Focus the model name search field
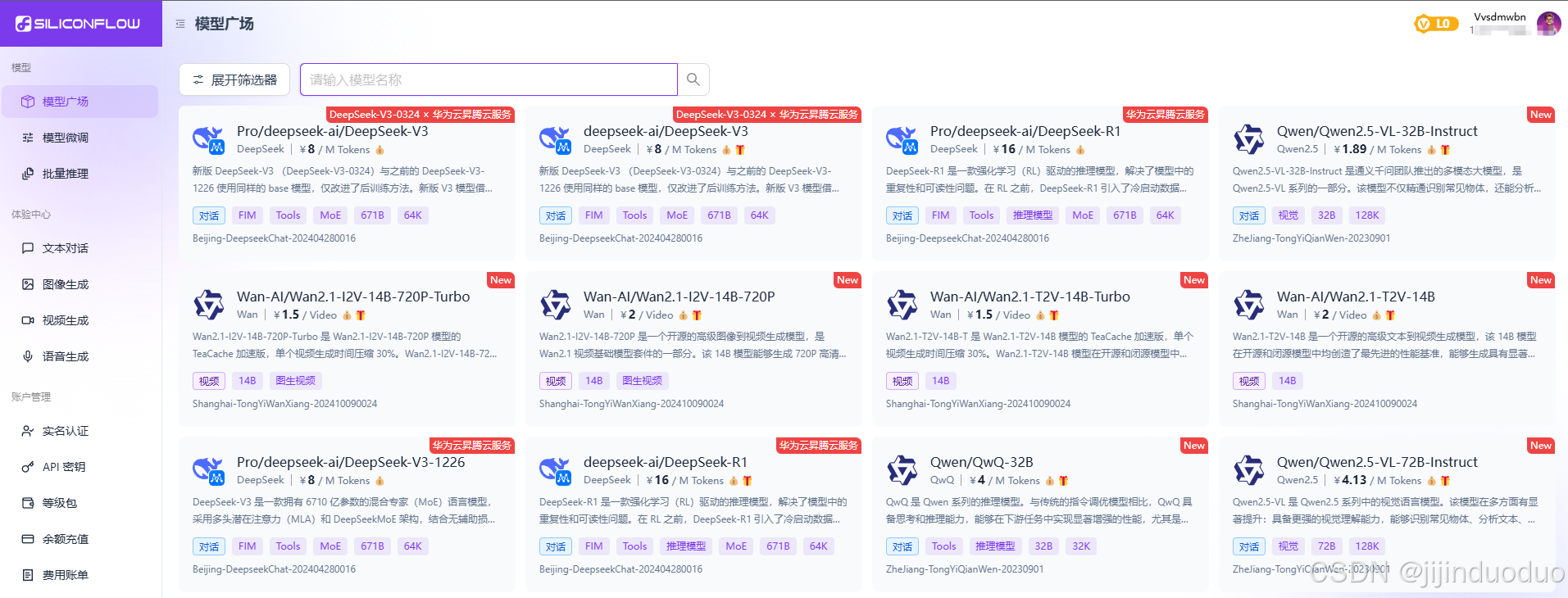 pyautogui.click(x=489, y=79)
